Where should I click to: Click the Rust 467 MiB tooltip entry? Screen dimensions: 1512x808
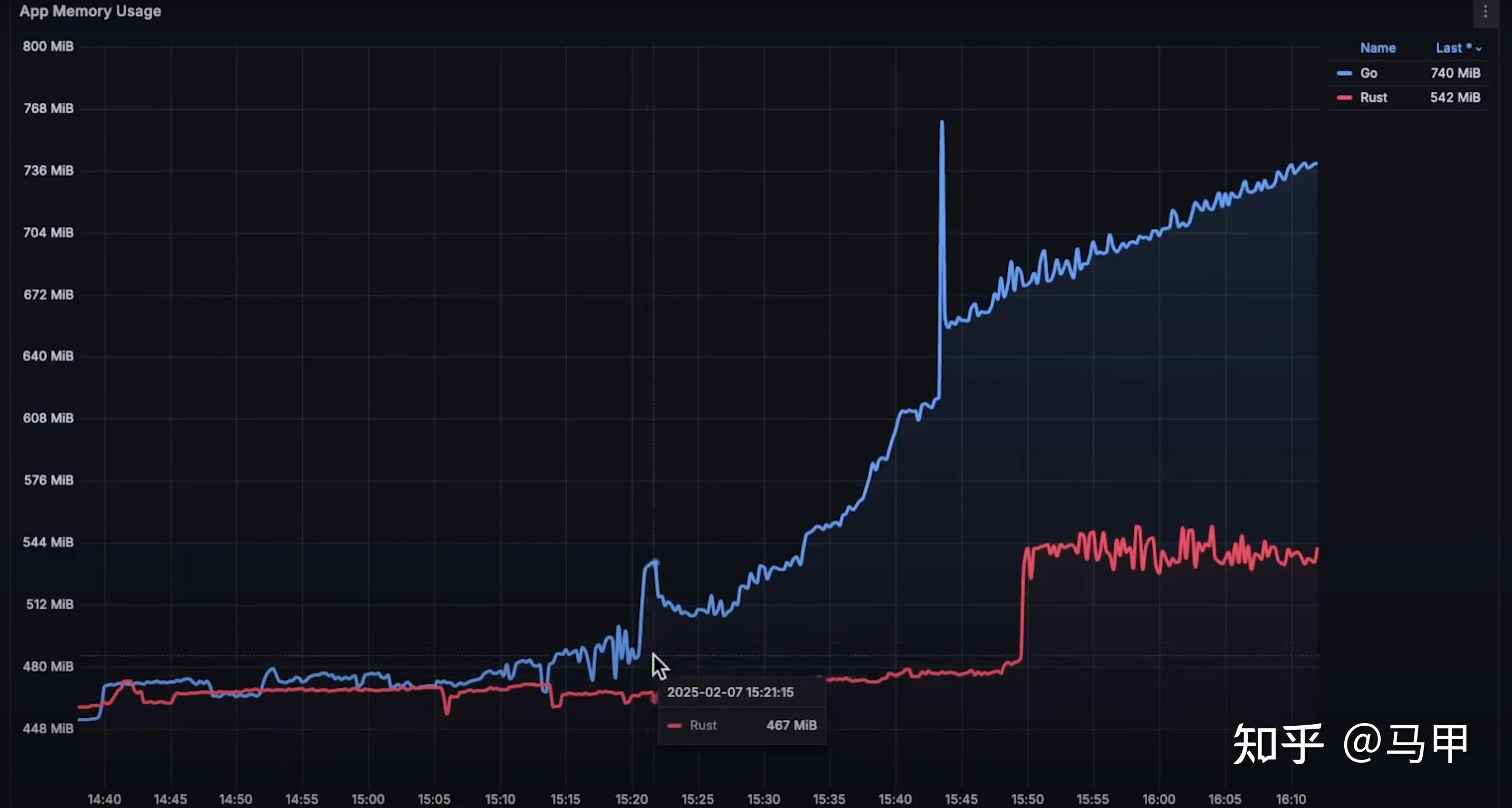pos(742,725)
